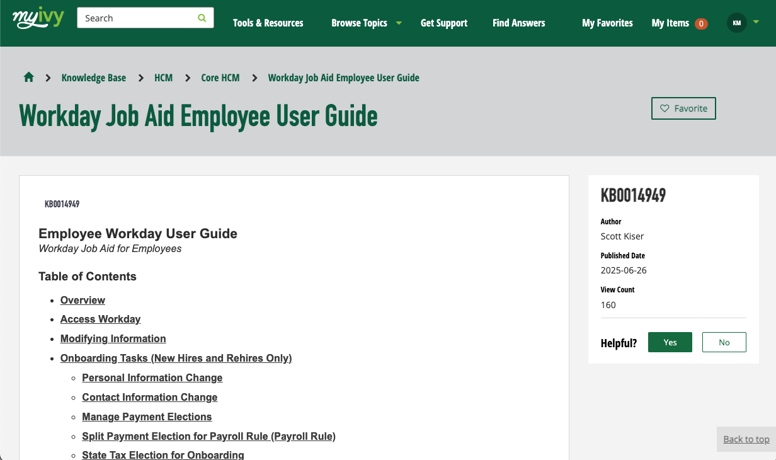Click Workday Job Aid Employee User Guide breadcrumb
Viewport: 776px width, 460px height.
tap(343, 78)
